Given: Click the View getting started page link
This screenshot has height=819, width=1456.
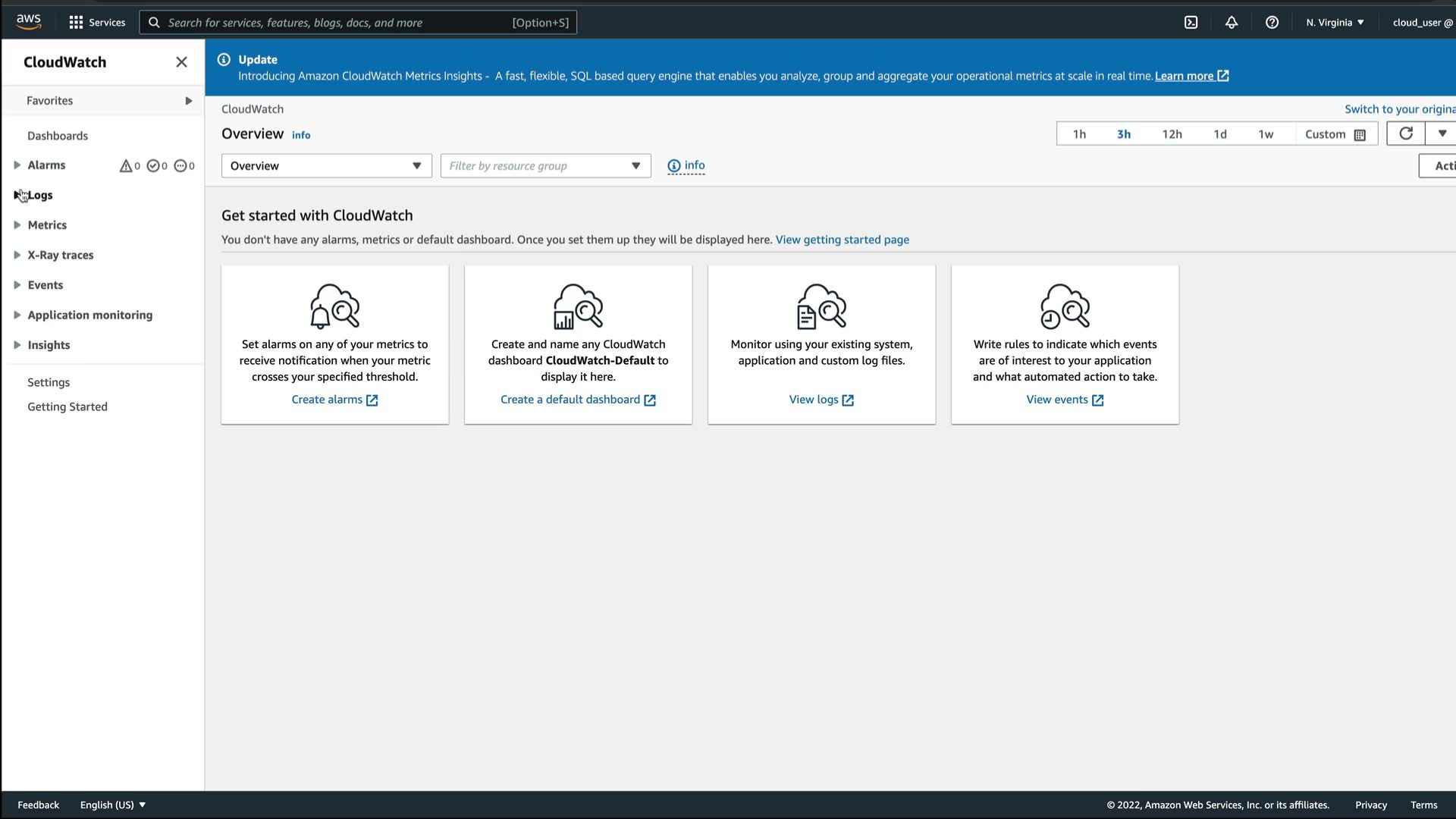Looking at the screenshot, I should click(x=842, y=240).
